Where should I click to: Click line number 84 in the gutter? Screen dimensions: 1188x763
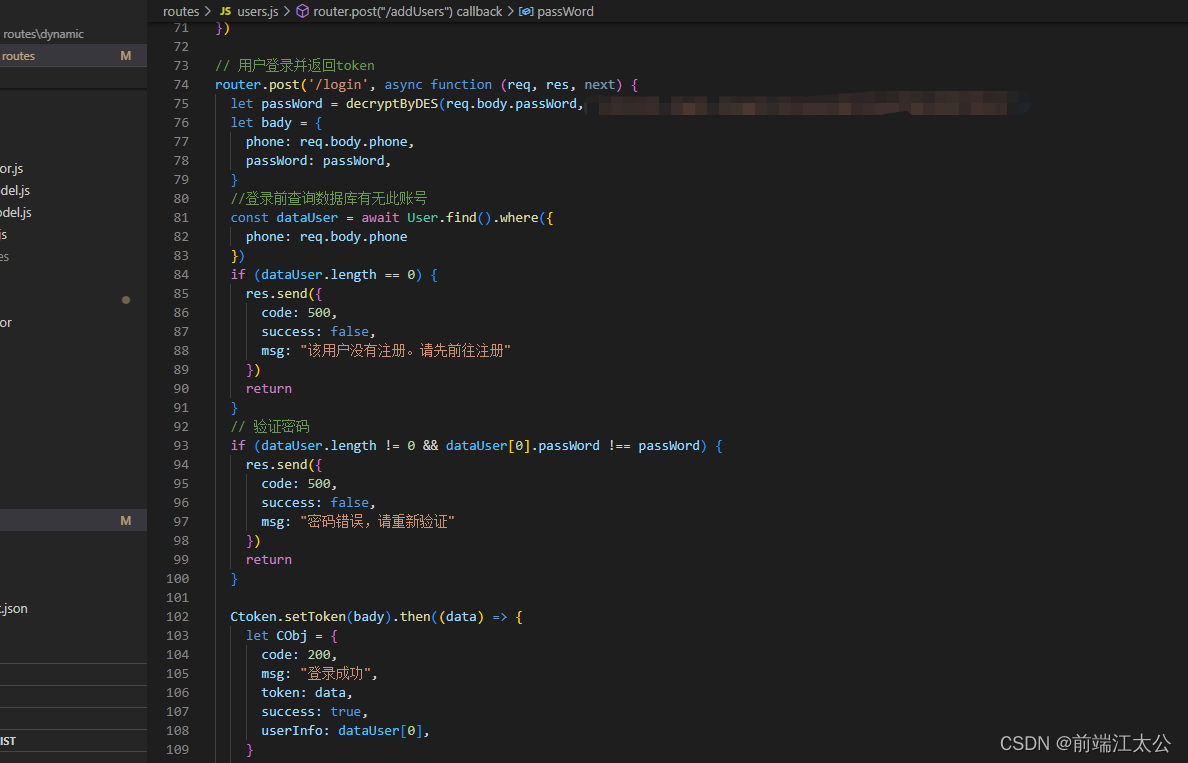(180, 275)
